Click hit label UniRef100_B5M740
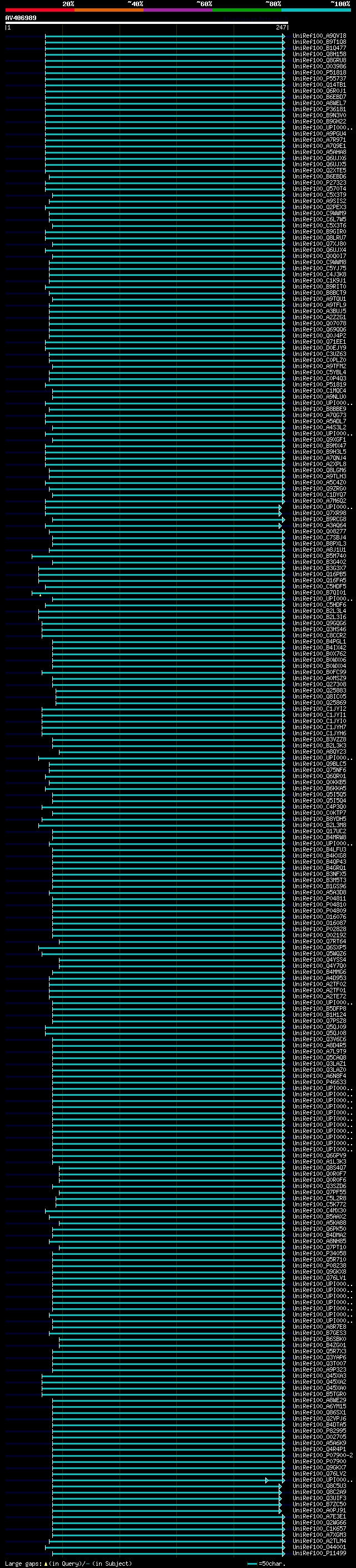356x1568 pixels. click(319, 556)
